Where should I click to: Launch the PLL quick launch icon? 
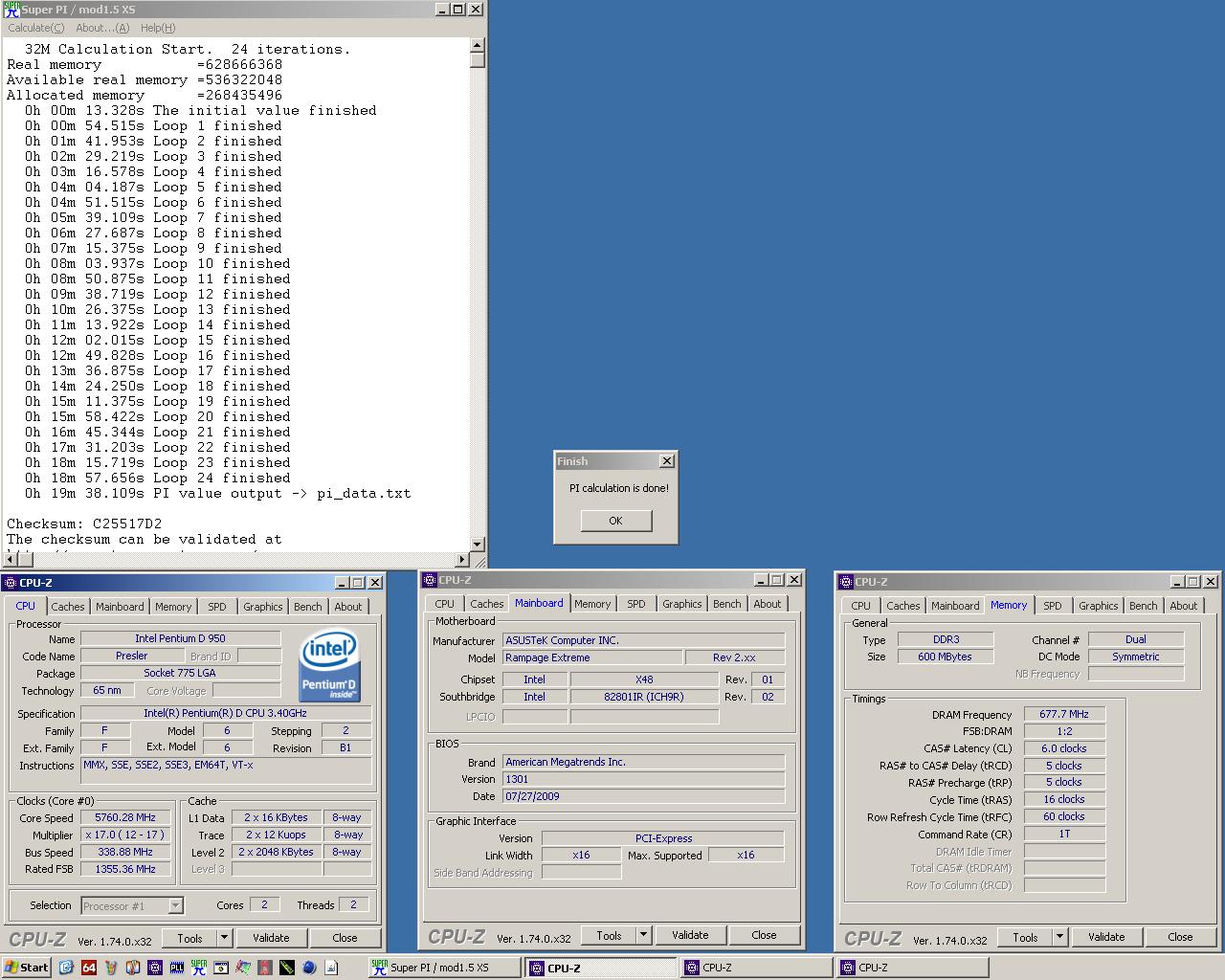pyautogui.click(x=177, y=968)
